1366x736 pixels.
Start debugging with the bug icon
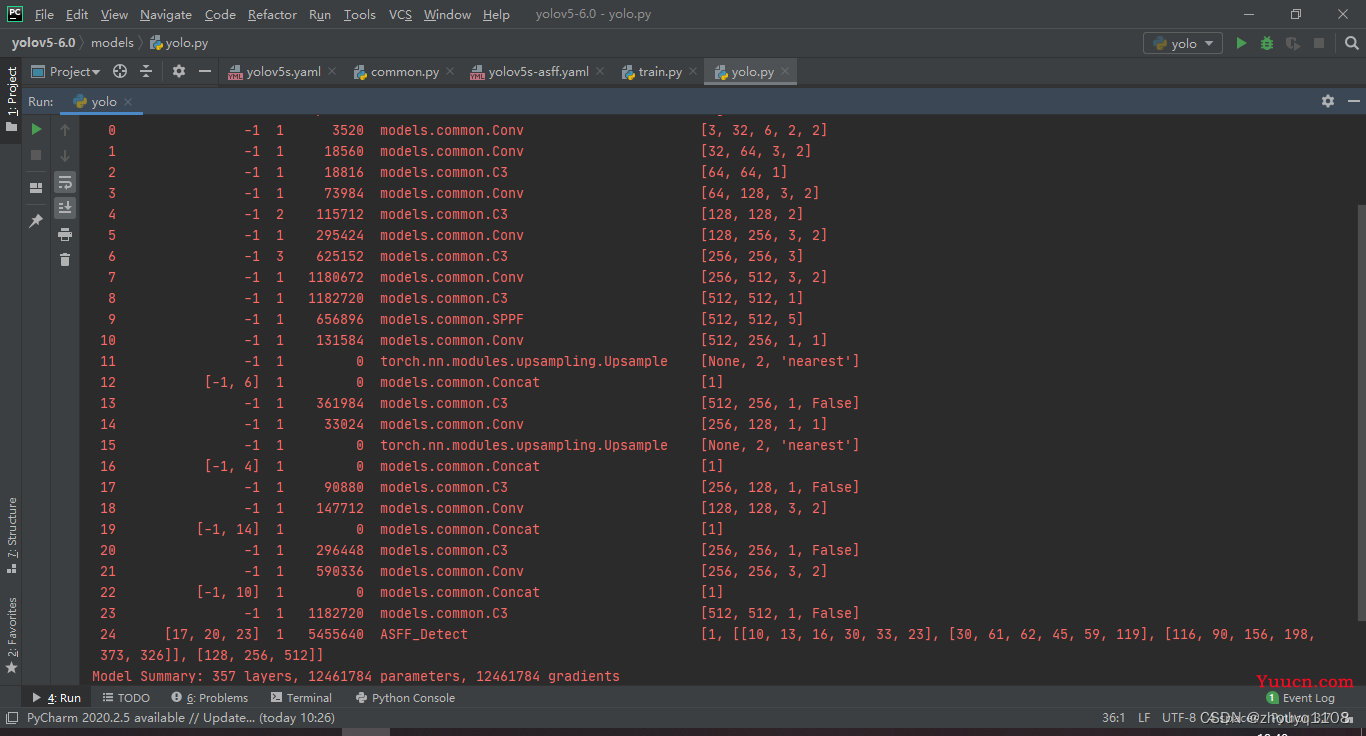coord(1267,43)
